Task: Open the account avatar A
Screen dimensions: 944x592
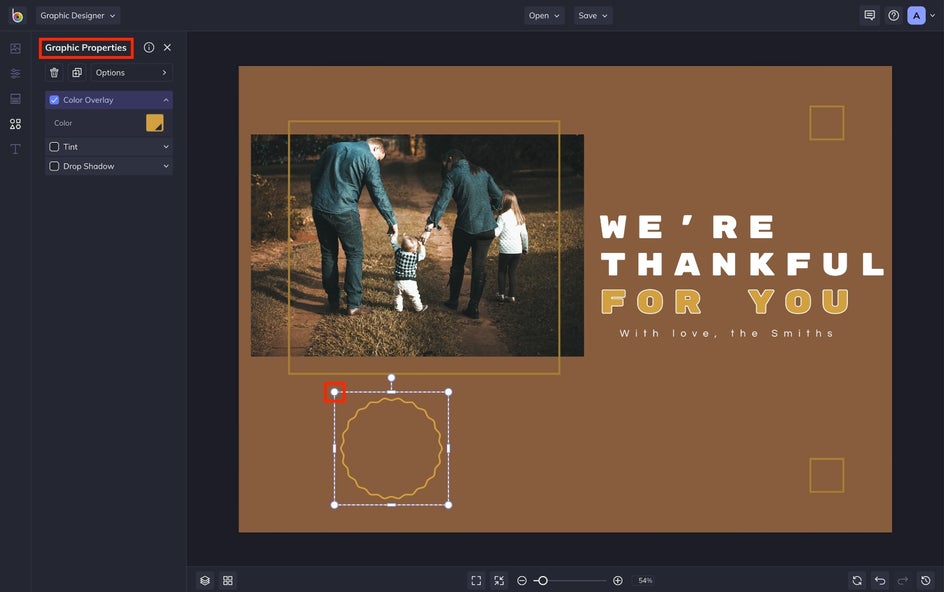Action: pyautogui.click(x=916, y=16)
